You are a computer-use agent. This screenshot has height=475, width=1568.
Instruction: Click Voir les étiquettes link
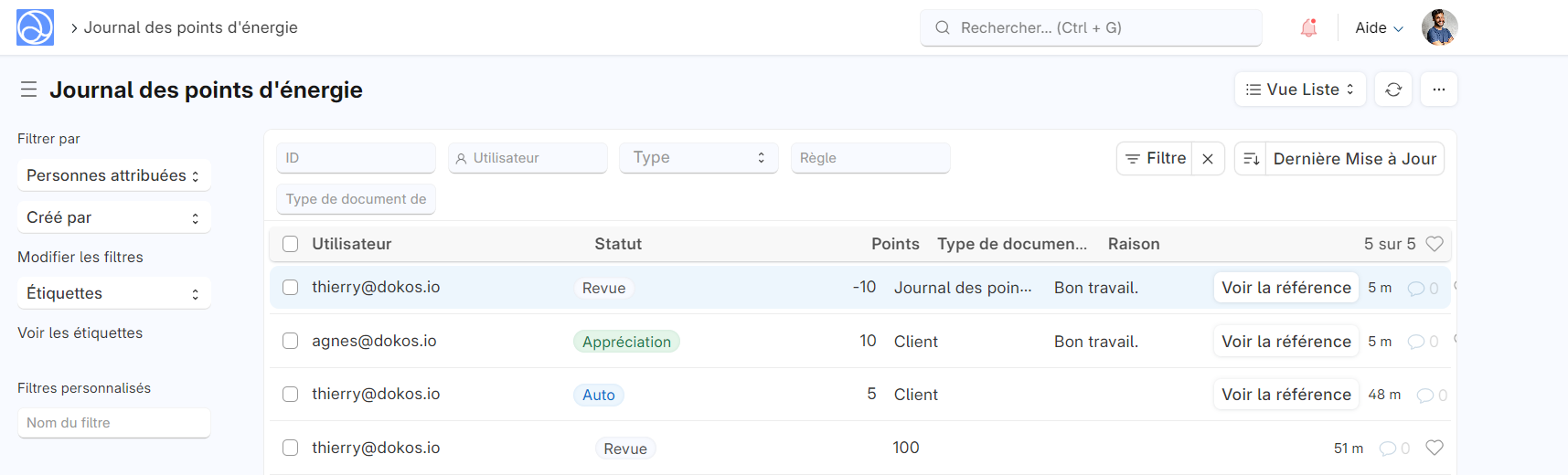point(80,333)
